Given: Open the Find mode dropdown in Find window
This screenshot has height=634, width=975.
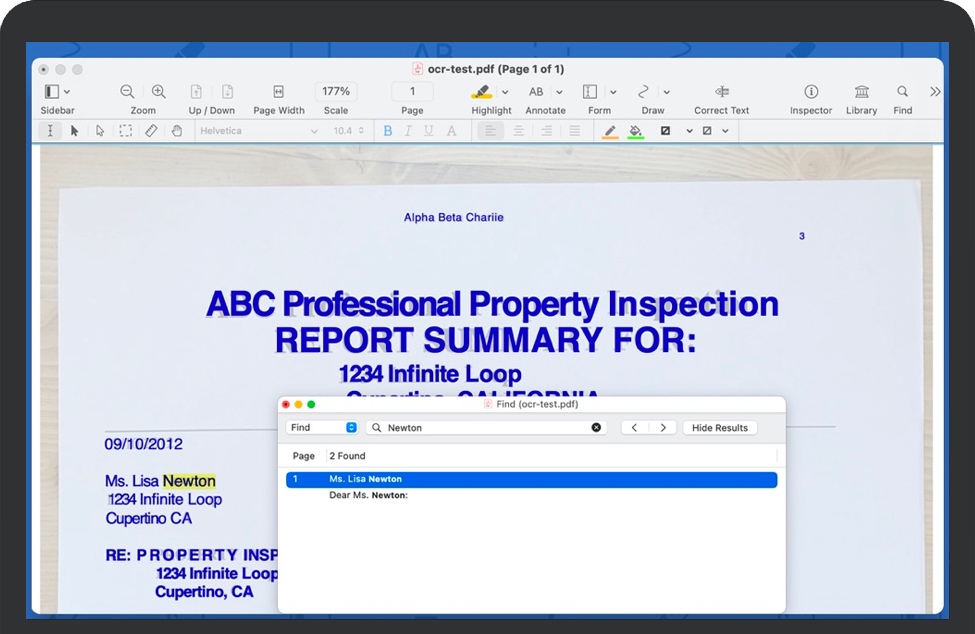Looking at the screenshot, I should (322, 427).
